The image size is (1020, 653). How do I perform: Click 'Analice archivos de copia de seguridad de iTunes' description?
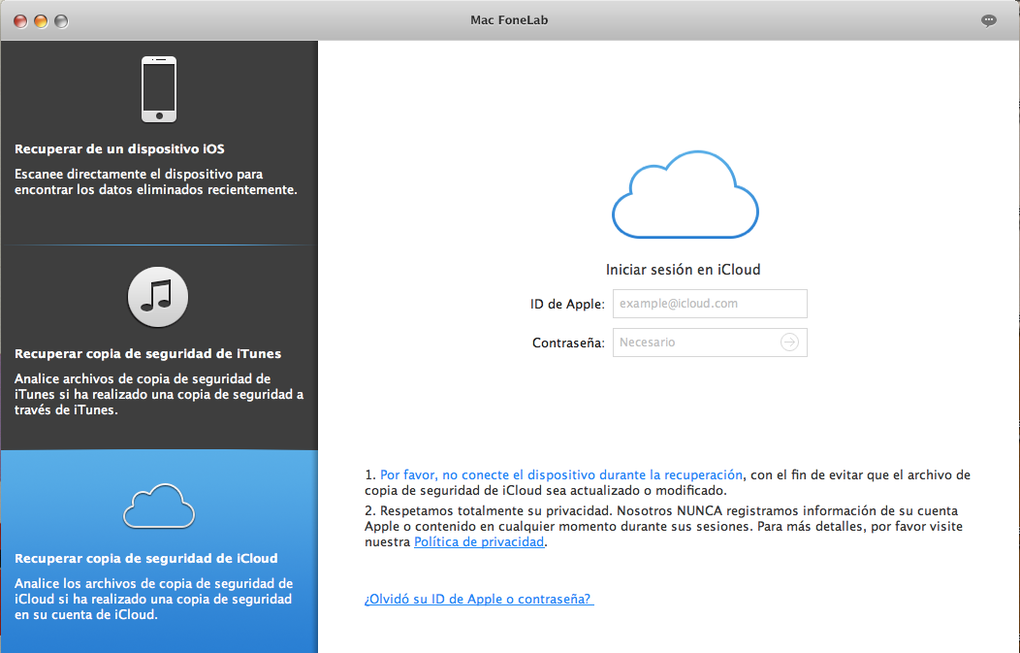(159, 394)
